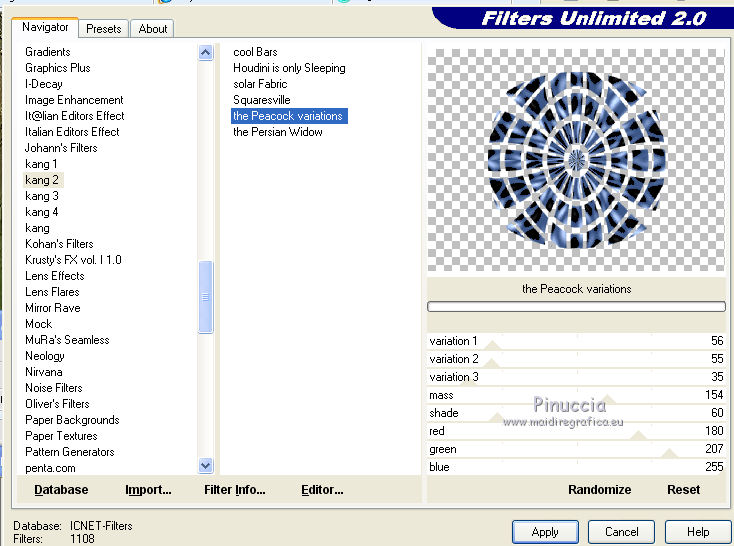Select kang 4 category

pos(42,212)
